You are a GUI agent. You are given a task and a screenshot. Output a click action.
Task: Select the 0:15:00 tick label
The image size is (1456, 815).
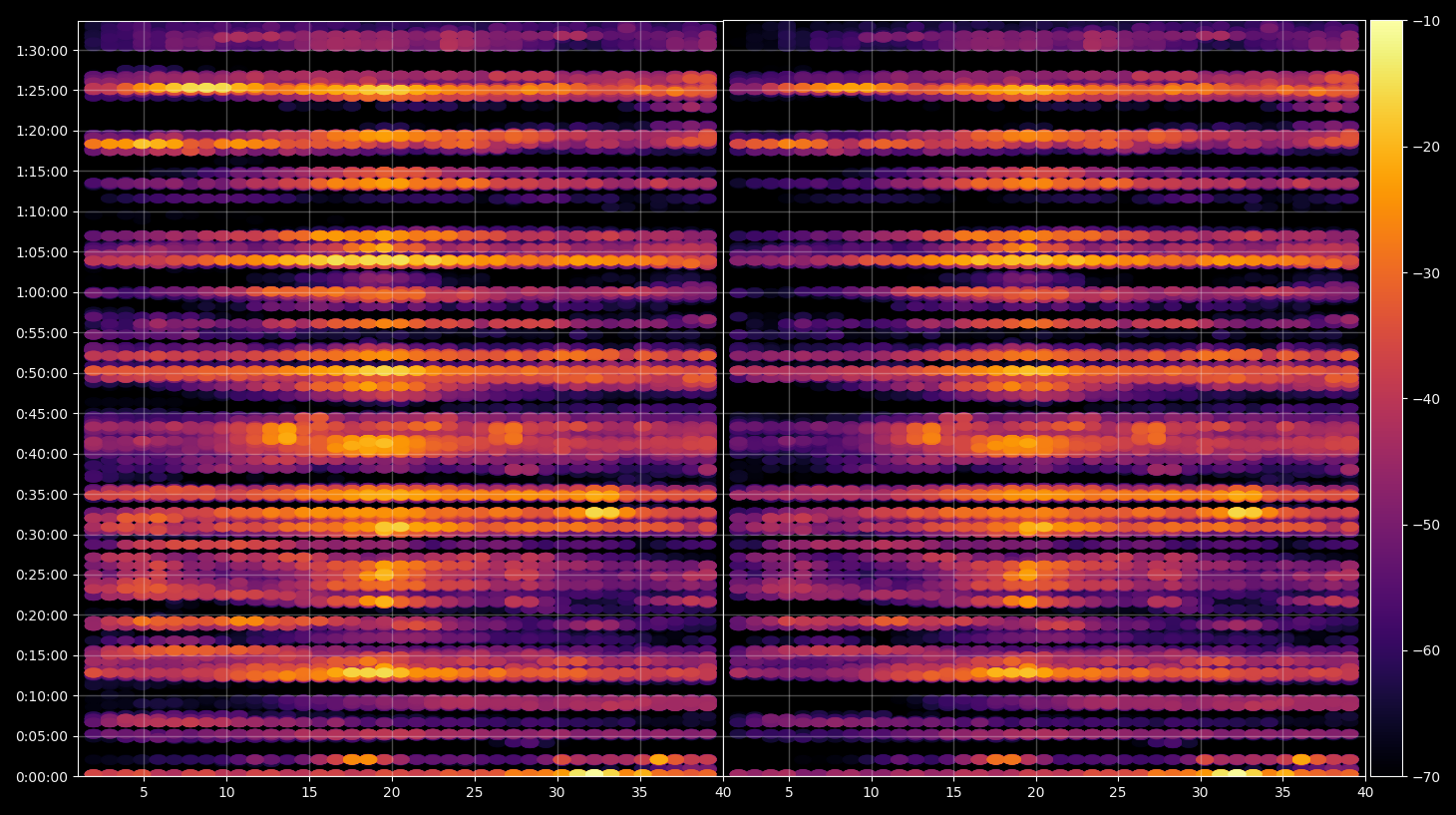pyautogui.click(x=42, y=656)
